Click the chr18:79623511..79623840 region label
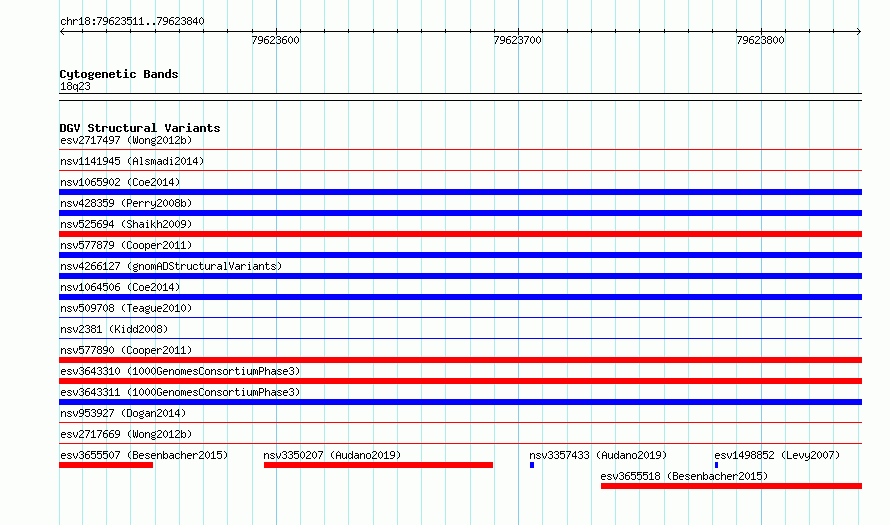 pos(132,21)
